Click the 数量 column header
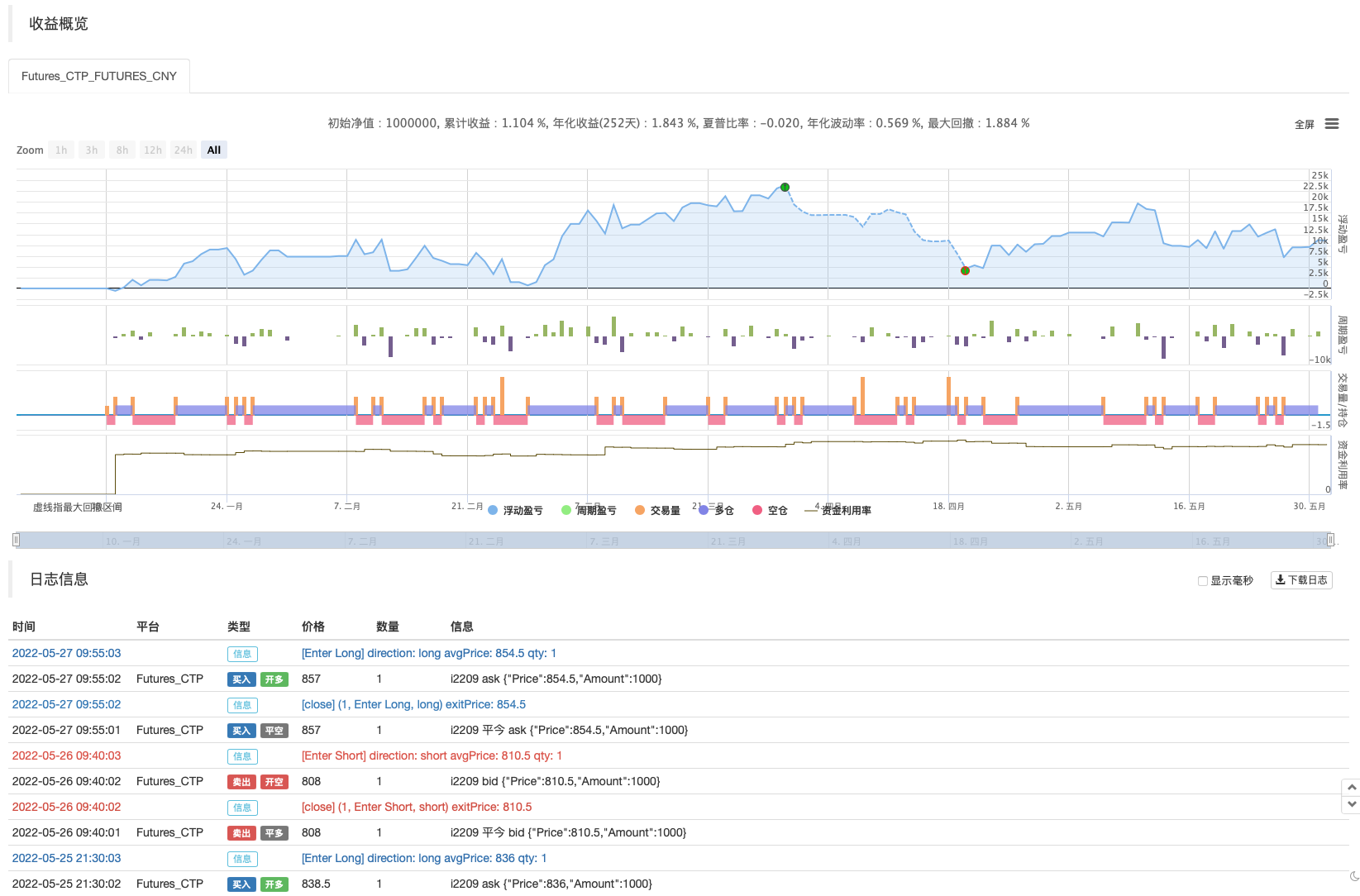The height and width of the screenshot is (896, 1360). tap(388, 627)
